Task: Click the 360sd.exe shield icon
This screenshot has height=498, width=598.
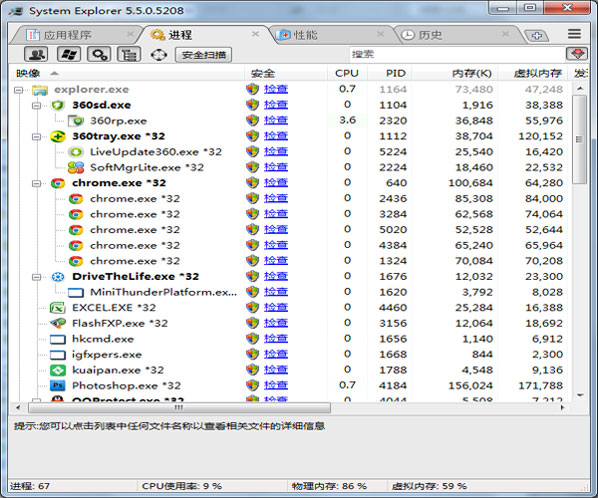Action: pos(58,105)
